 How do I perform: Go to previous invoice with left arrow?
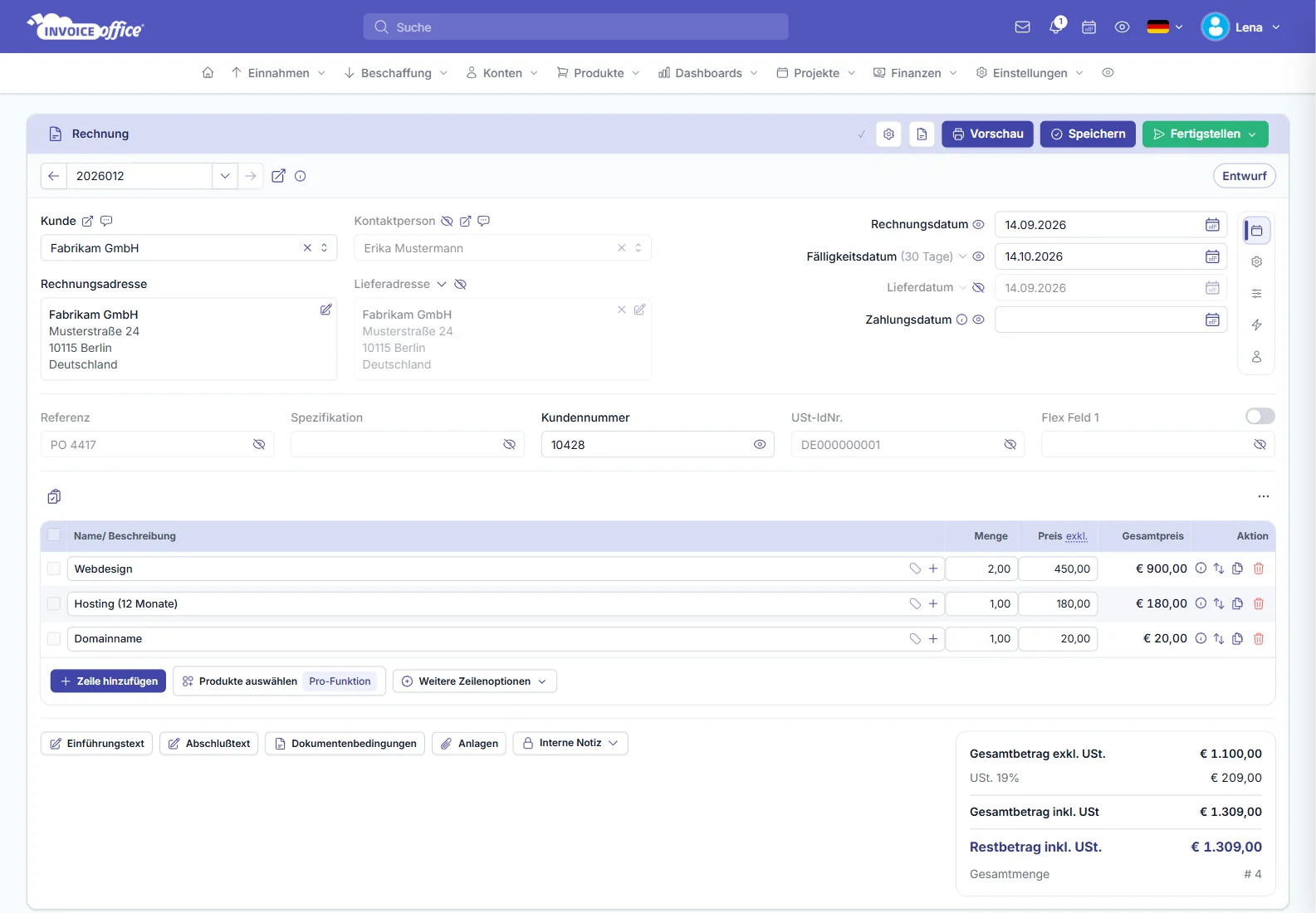pos(54,176)
